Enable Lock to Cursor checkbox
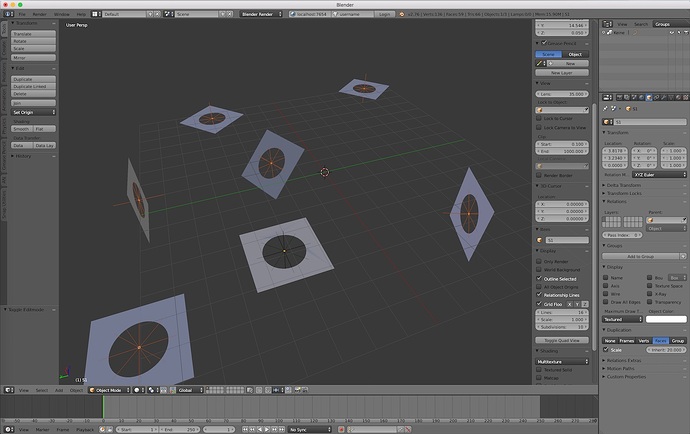This screenshot has height=434, width=690. (539, 118)
